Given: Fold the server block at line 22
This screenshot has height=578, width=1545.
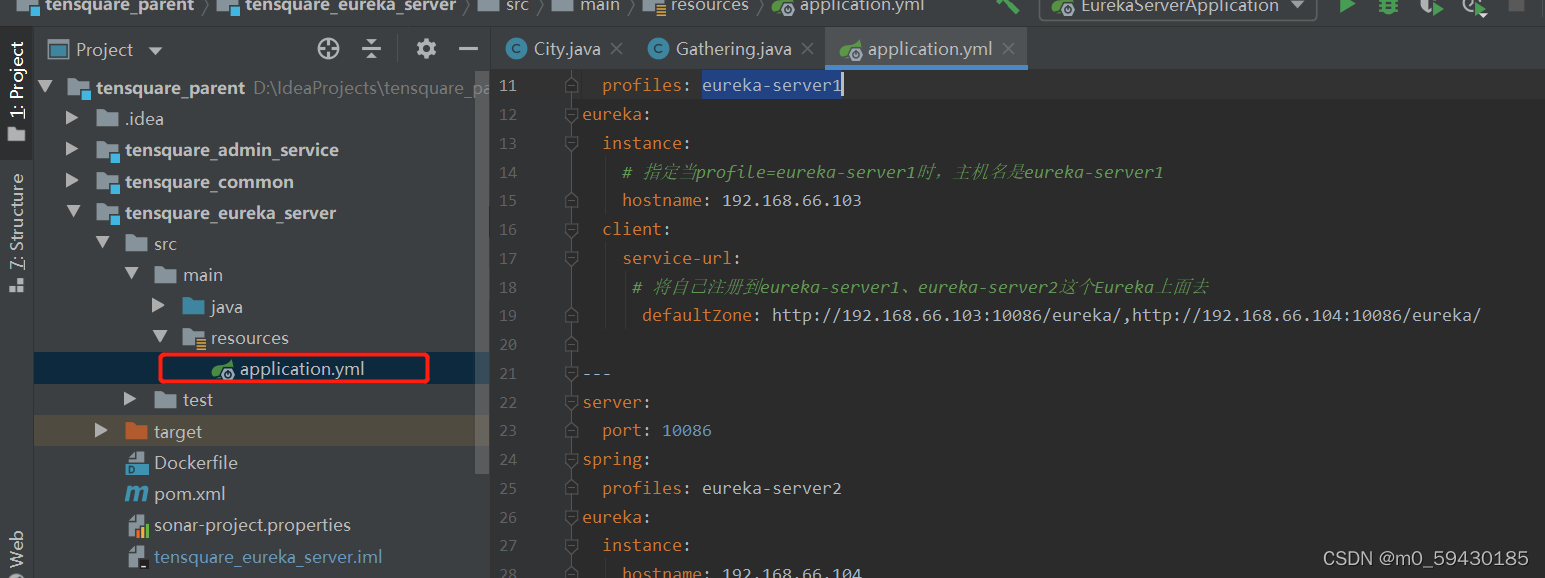Looking at the screenshot, I should [x=572, y=403].
